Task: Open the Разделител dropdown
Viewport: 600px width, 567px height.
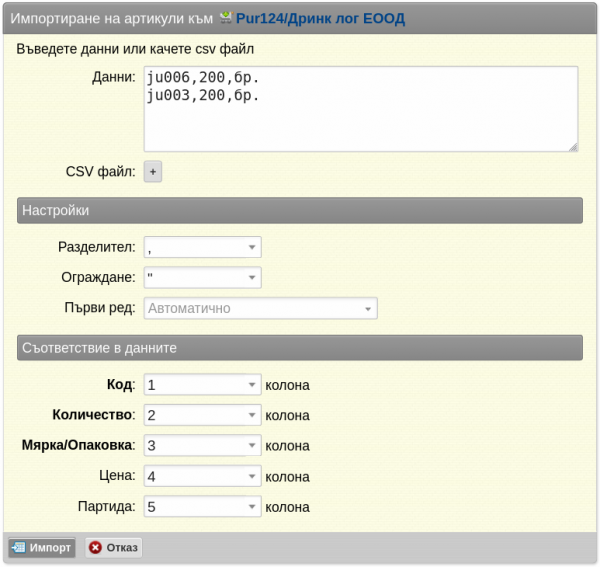Action: (202, 247)
